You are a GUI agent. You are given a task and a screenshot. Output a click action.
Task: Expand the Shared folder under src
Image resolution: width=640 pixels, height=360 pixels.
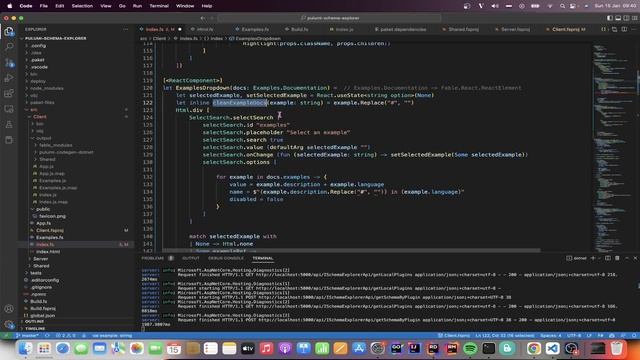pos(41,266)
